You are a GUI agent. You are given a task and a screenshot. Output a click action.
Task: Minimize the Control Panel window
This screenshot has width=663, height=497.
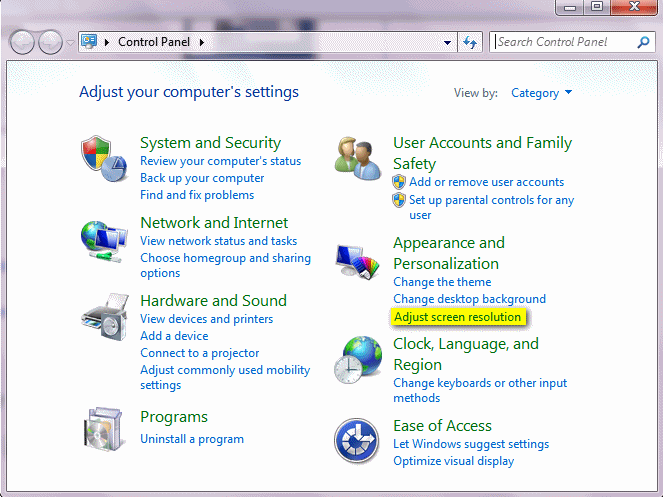click(570, 7)
